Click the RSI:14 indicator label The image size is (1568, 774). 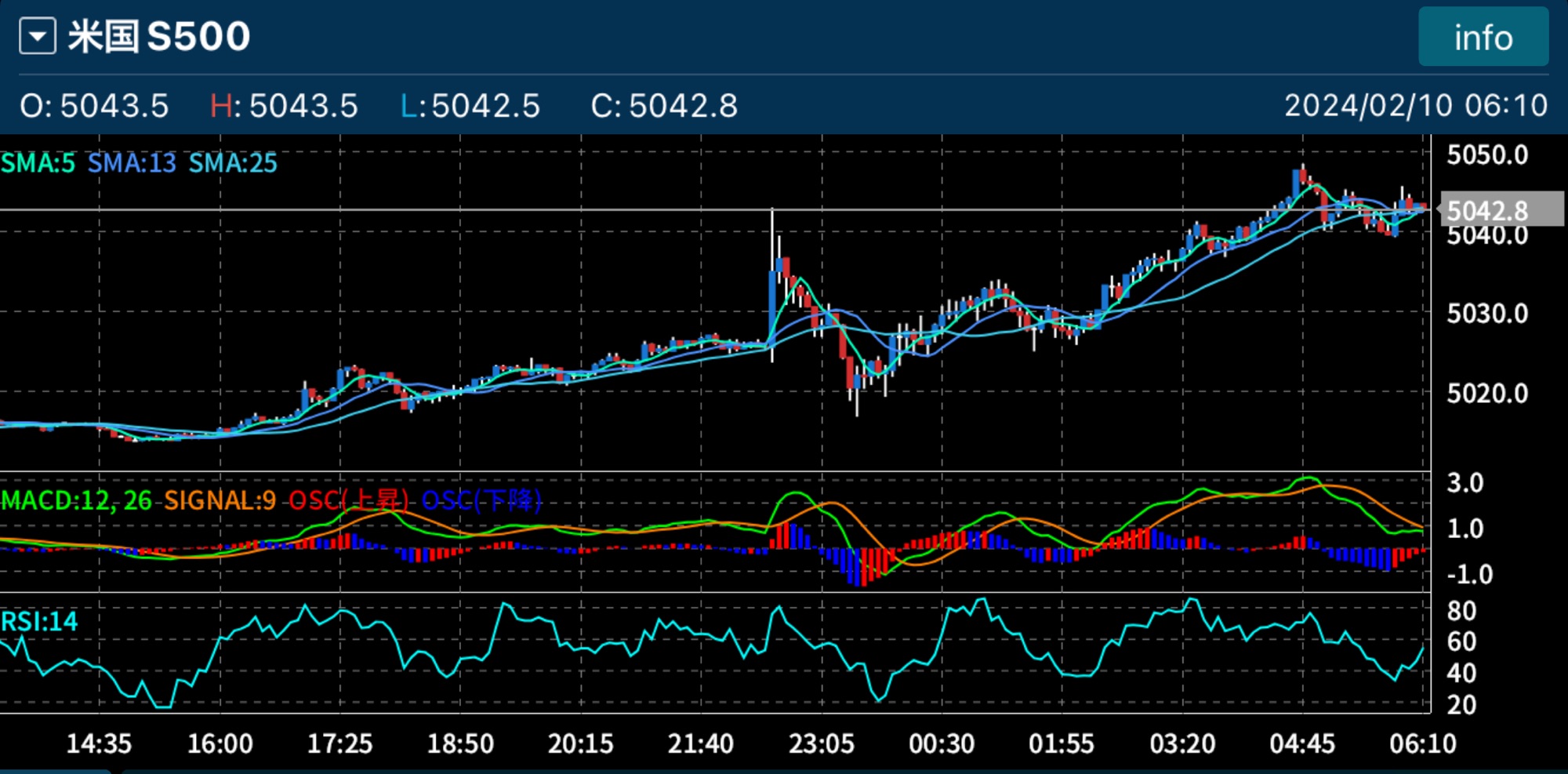(39, 622)
